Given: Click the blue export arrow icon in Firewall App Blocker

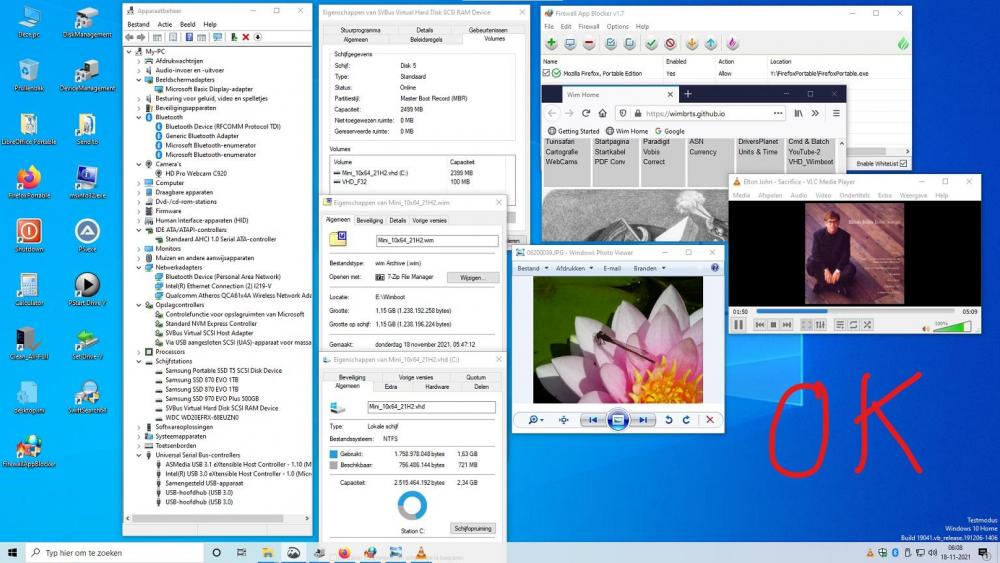Looking at the screenshot, I should [710, 43].
